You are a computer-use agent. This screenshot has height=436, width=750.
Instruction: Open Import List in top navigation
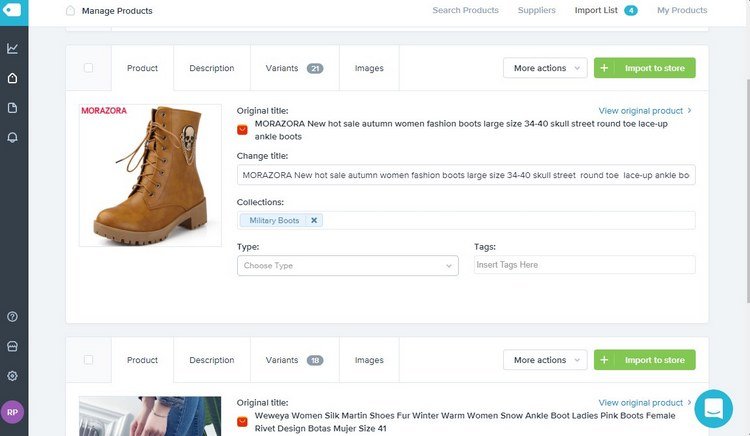point(596,10)
